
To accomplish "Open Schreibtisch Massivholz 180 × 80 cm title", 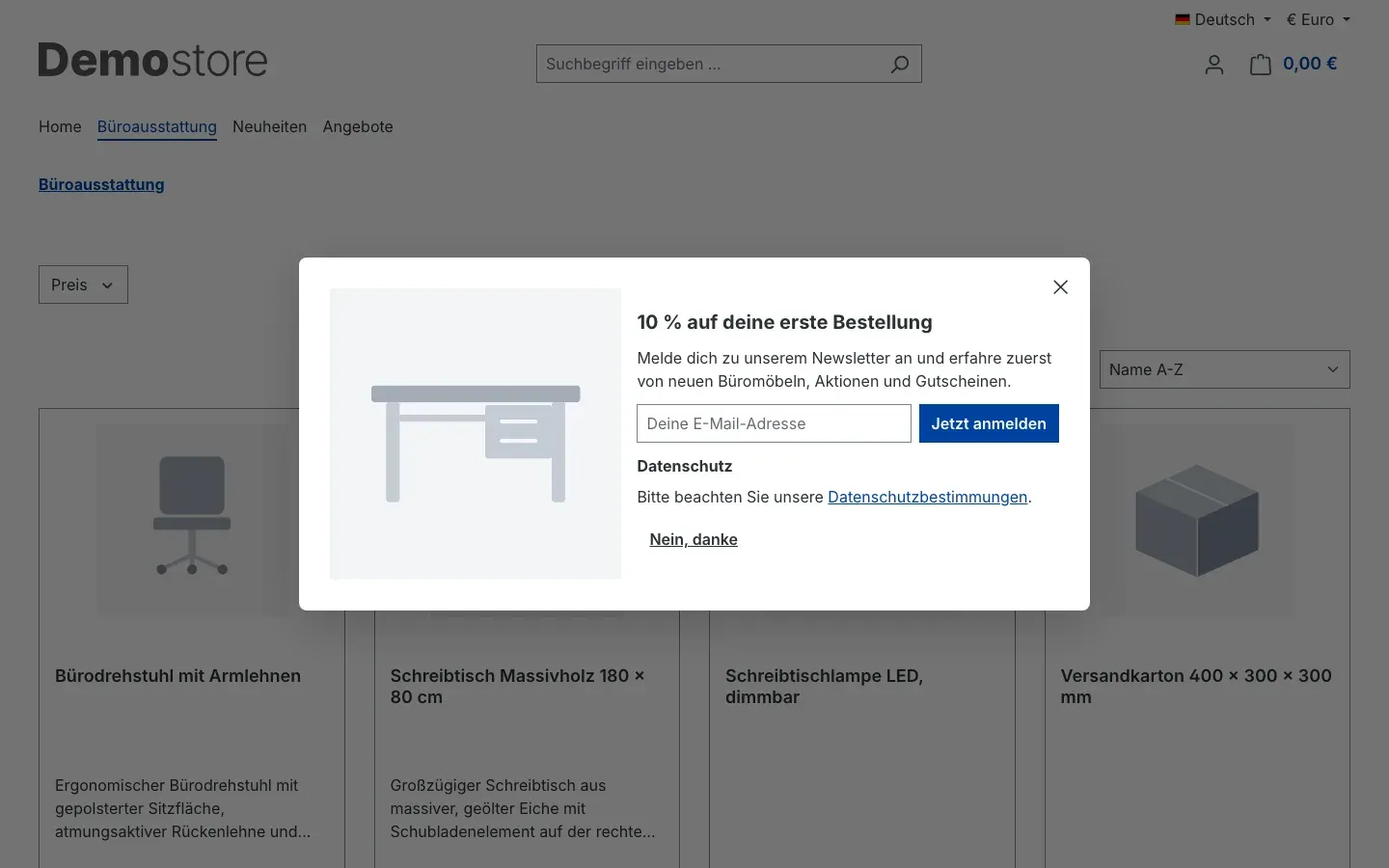I will pos(517,687).
